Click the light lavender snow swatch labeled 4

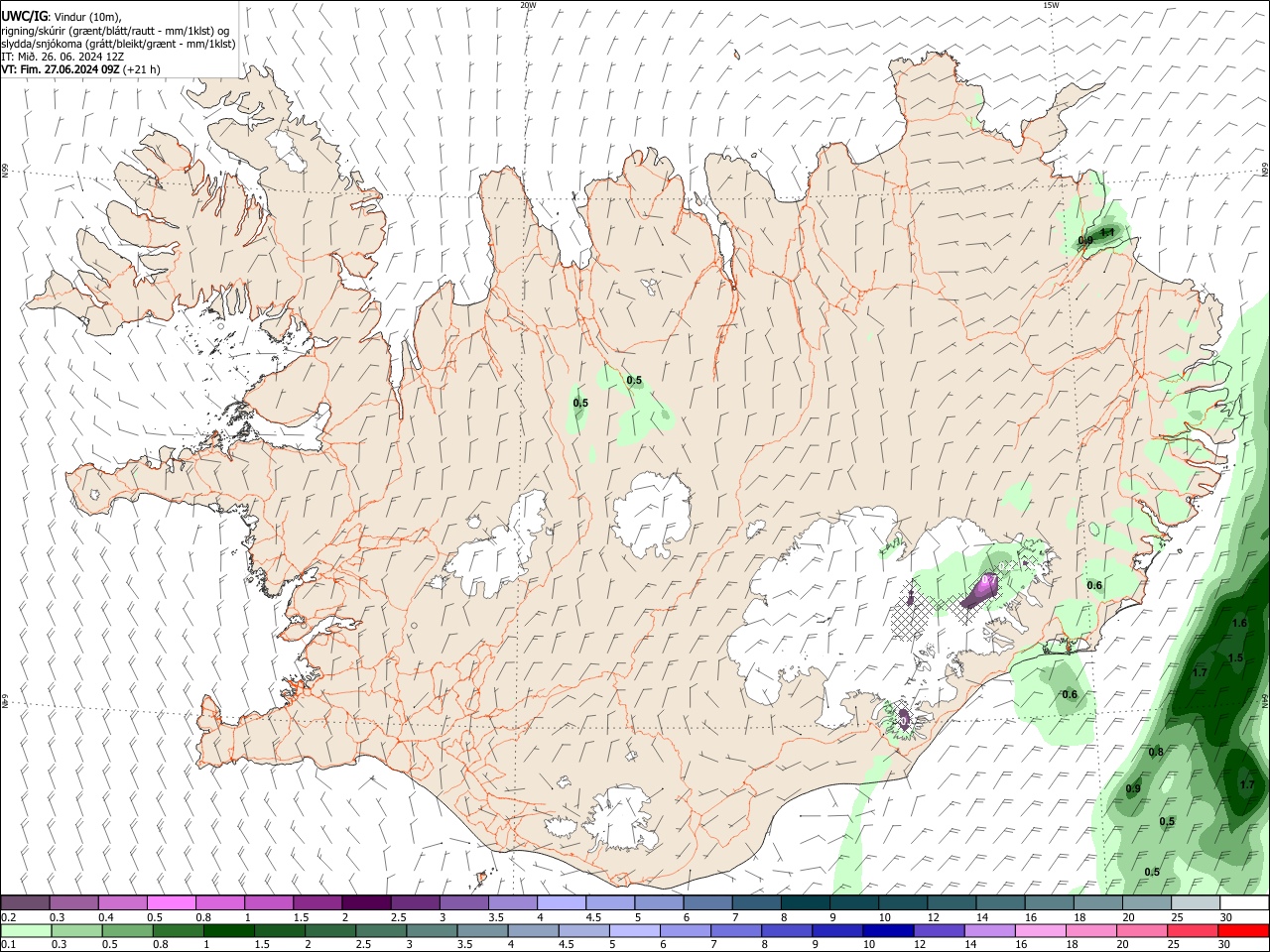(561, 903)
